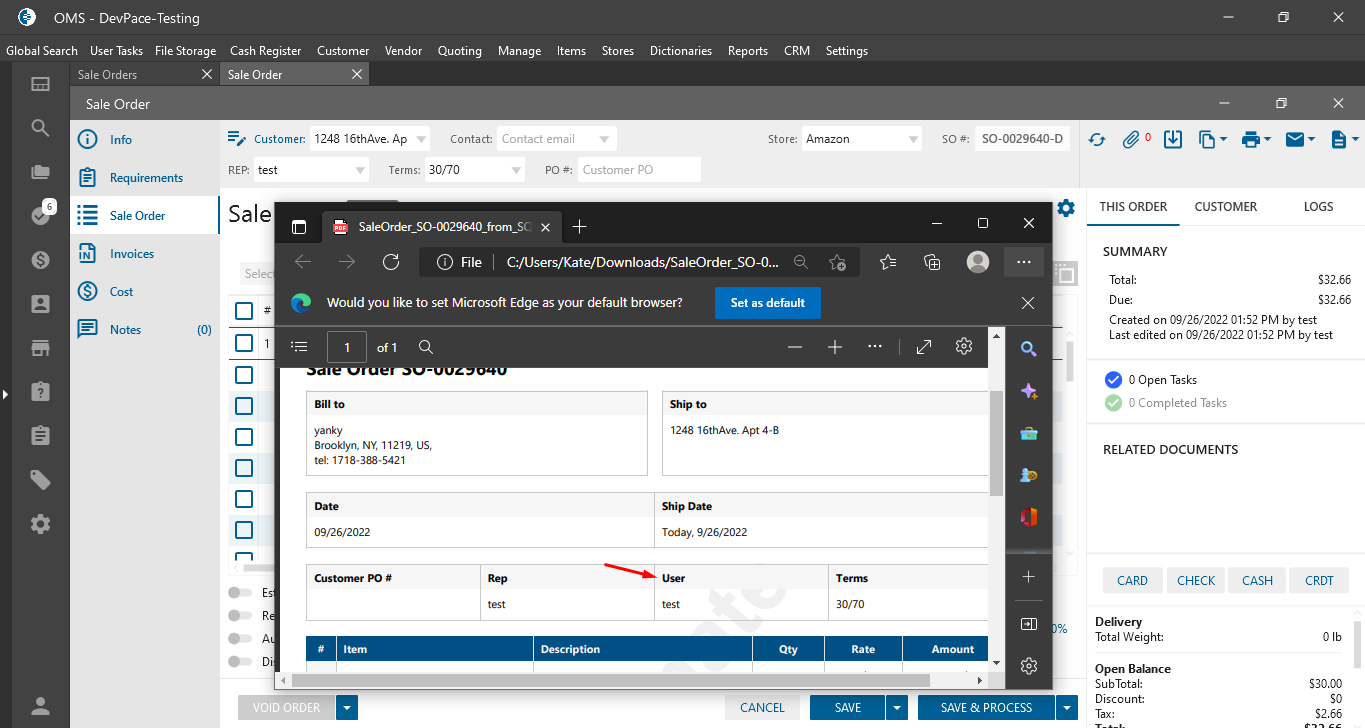1365x728 pixels.
Task: Open the dollar coin icon in OMS sidebar
Action: coord(40,260)
